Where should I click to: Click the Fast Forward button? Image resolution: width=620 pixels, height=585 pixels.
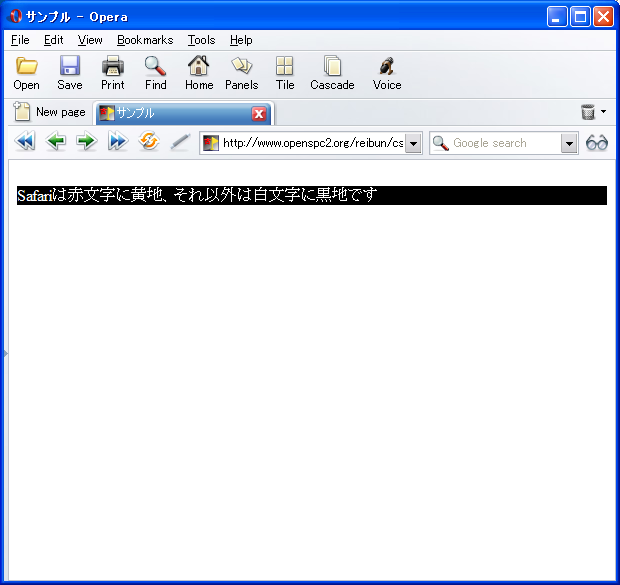(118, 142)
